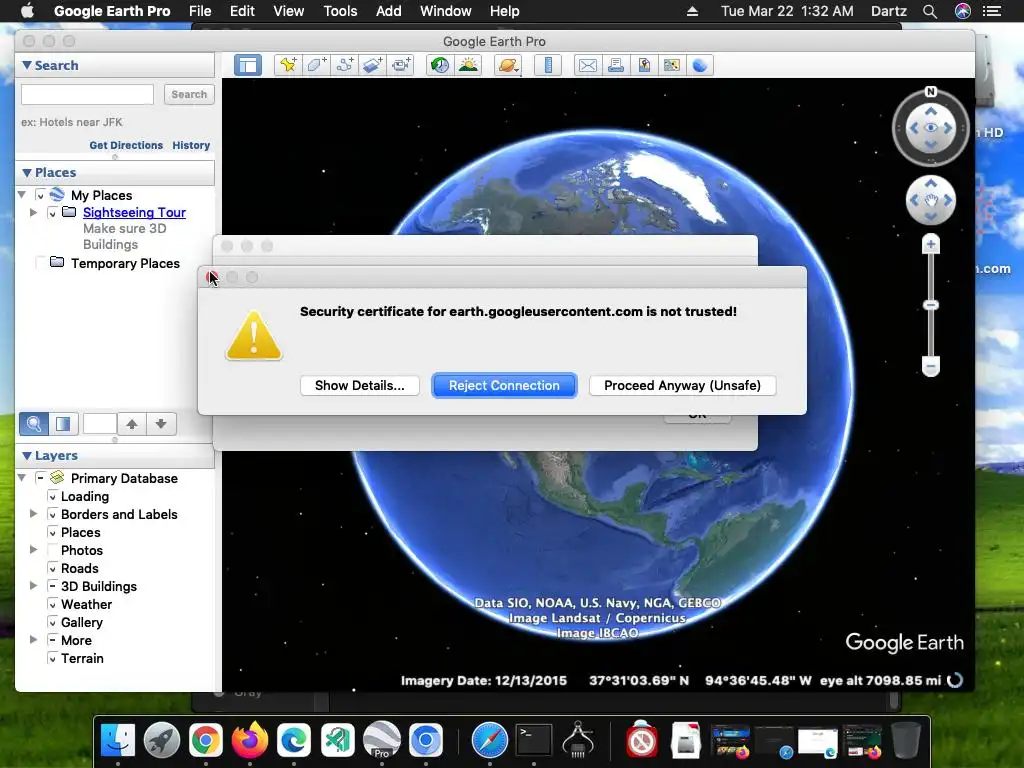
Task: Toggle the Places layer checkbox
Action: click(52, 533)
